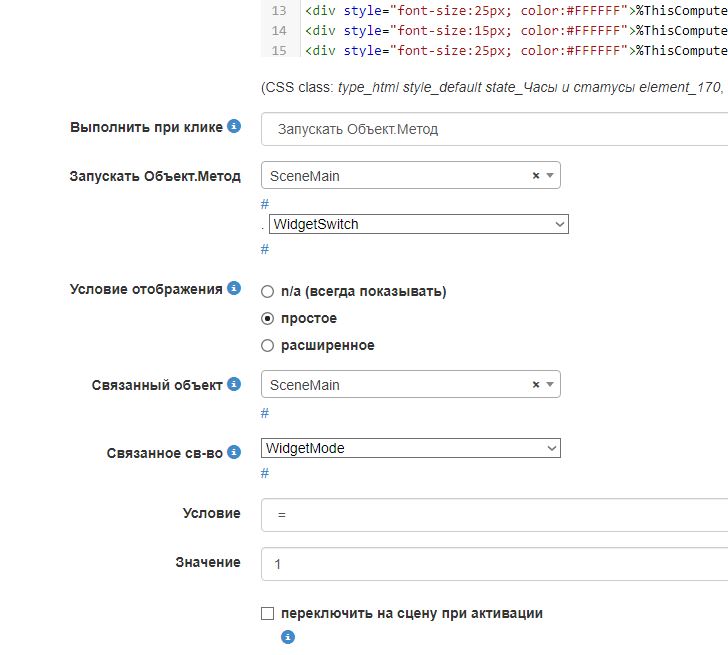Viewport: 728px width, 655px height.
Task: Click info icon next to "Связанное св-во"
Action: point(234,452)
